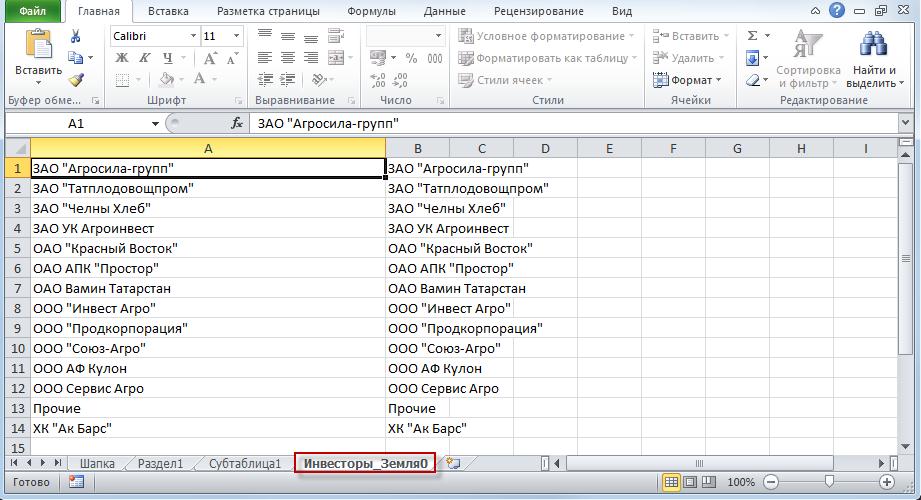Center cell text horizontally
The height and width of the screenshot is (500, 921).
pos(287,58)
